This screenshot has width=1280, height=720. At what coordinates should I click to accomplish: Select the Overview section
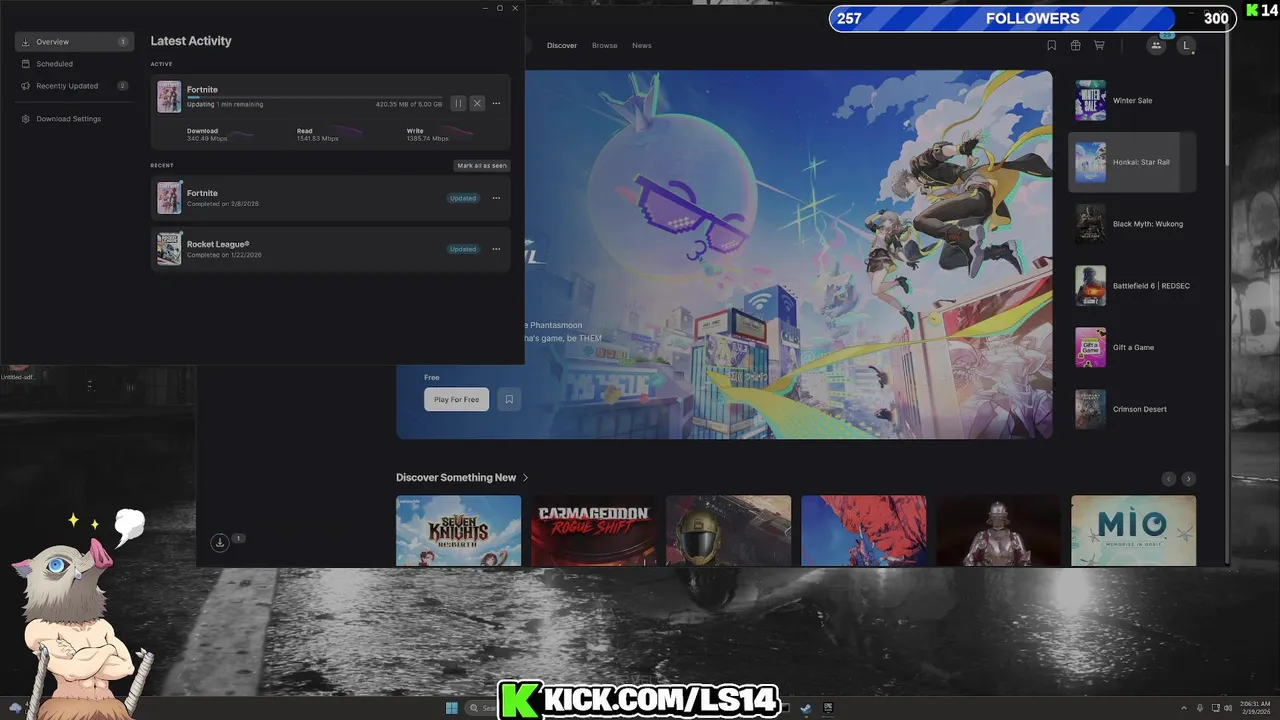pos(74,42)
